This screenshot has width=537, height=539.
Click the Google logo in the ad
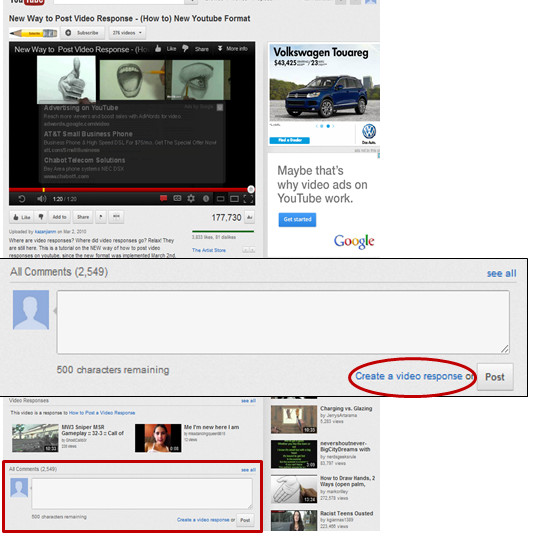(x=354, y=241)
